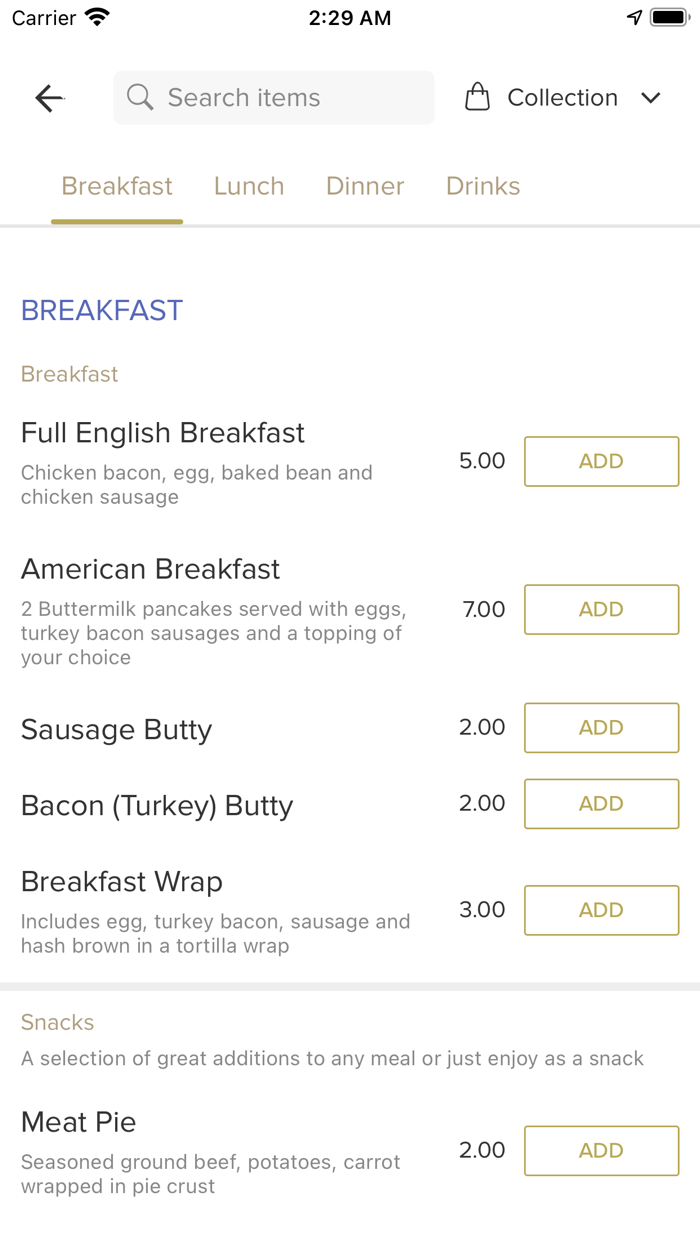Add Bacon (Turkey) Butty to order

coord(601,804)
